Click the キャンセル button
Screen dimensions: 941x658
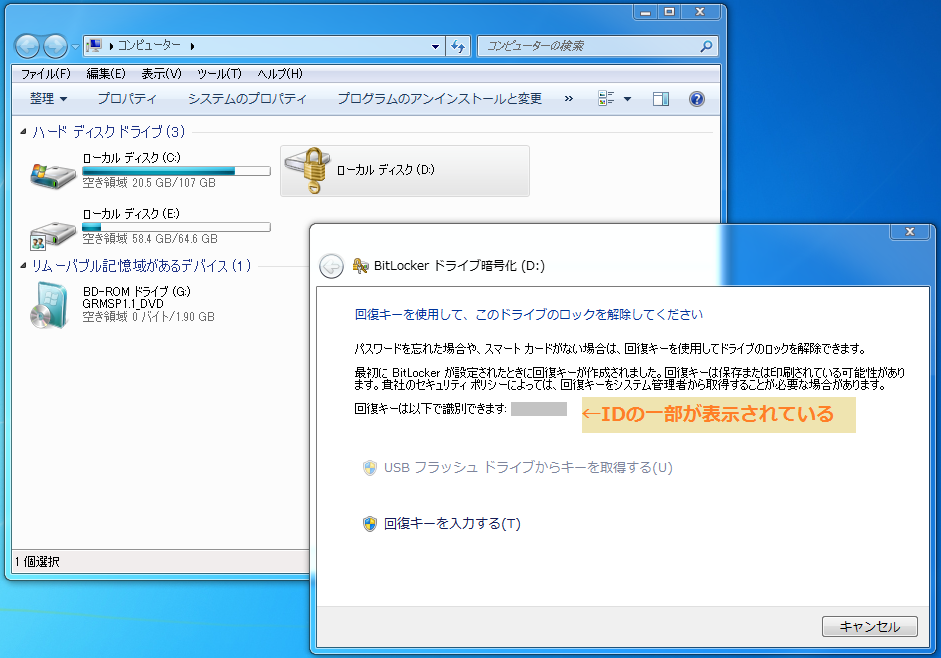point(870,626)
